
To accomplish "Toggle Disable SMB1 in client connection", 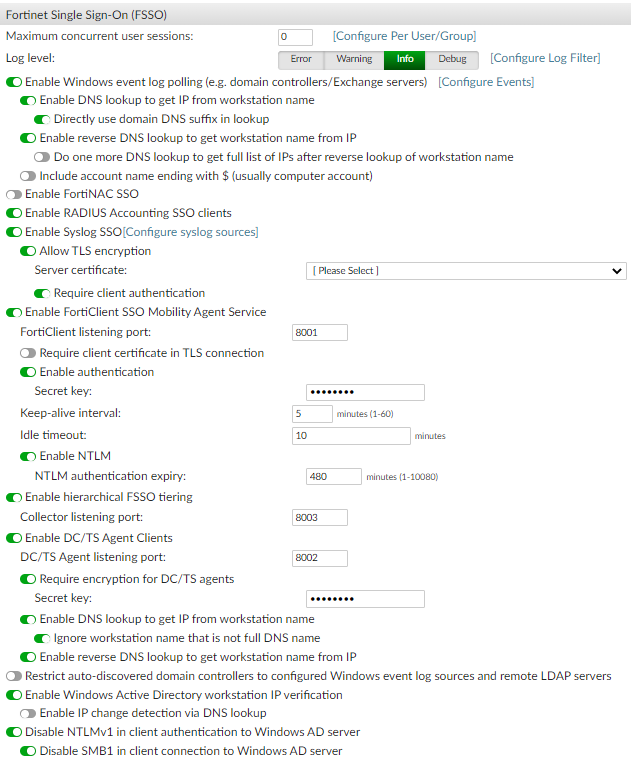I will point(28,751).
